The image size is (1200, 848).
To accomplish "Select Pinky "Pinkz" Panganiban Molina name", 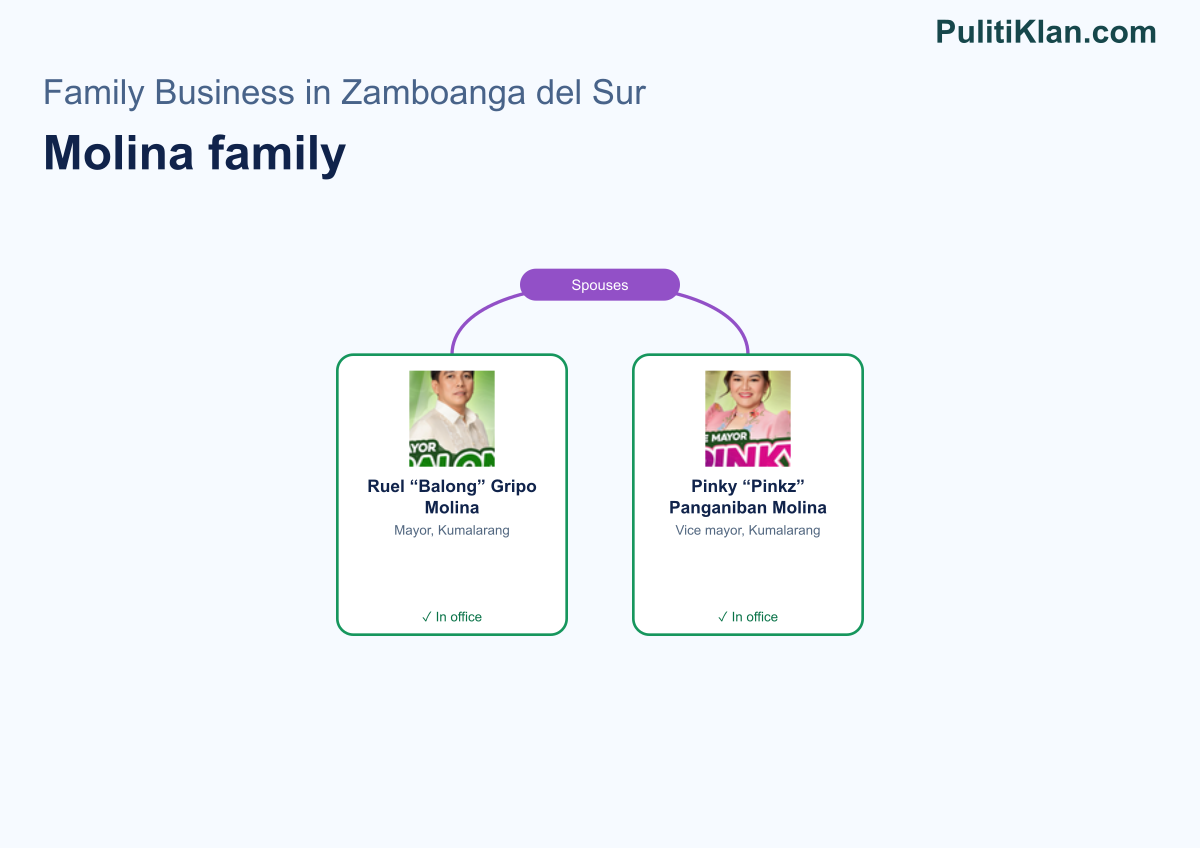I will pyautogui.click(x=748, y=497).
